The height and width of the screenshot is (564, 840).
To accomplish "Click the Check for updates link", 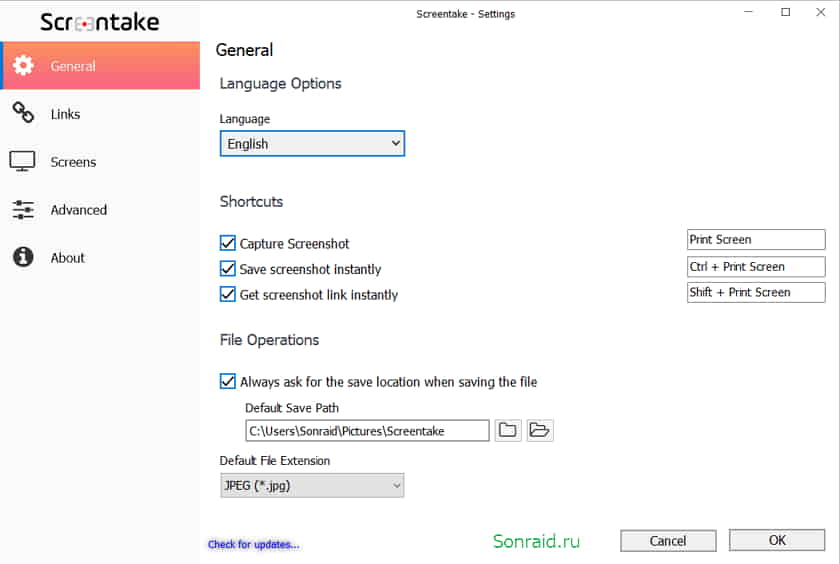I will click(253, 545).
